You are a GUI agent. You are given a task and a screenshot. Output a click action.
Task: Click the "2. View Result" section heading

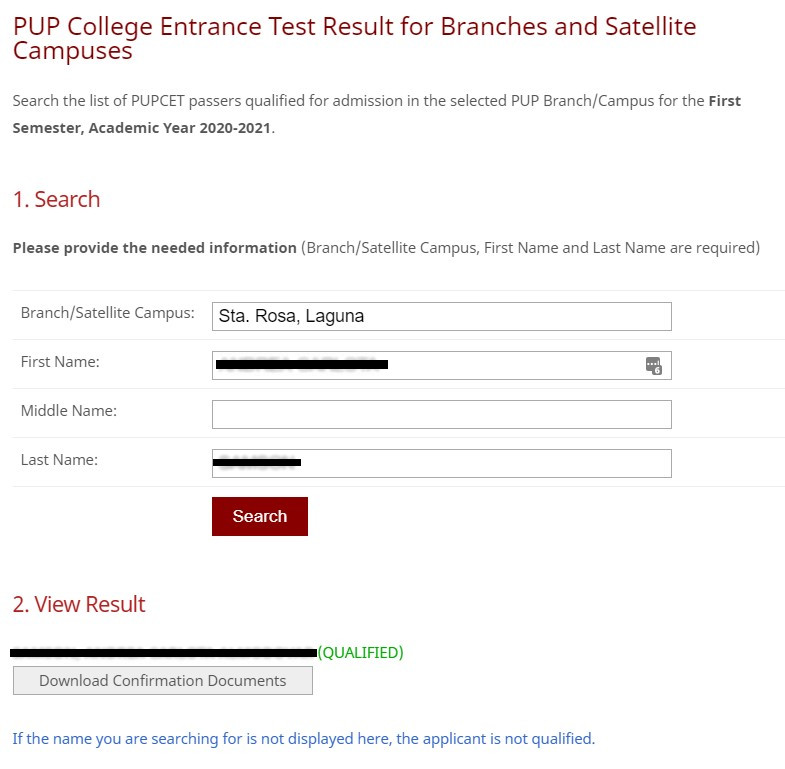point(79,604)
